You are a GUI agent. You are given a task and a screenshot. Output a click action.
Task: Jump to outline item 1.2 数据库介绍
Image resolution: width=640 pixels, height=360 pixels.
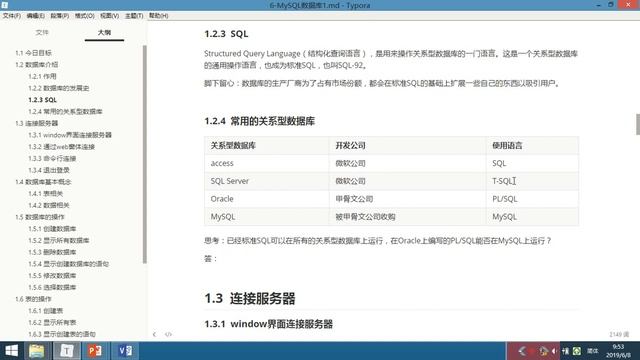click(x=37, y=64)
